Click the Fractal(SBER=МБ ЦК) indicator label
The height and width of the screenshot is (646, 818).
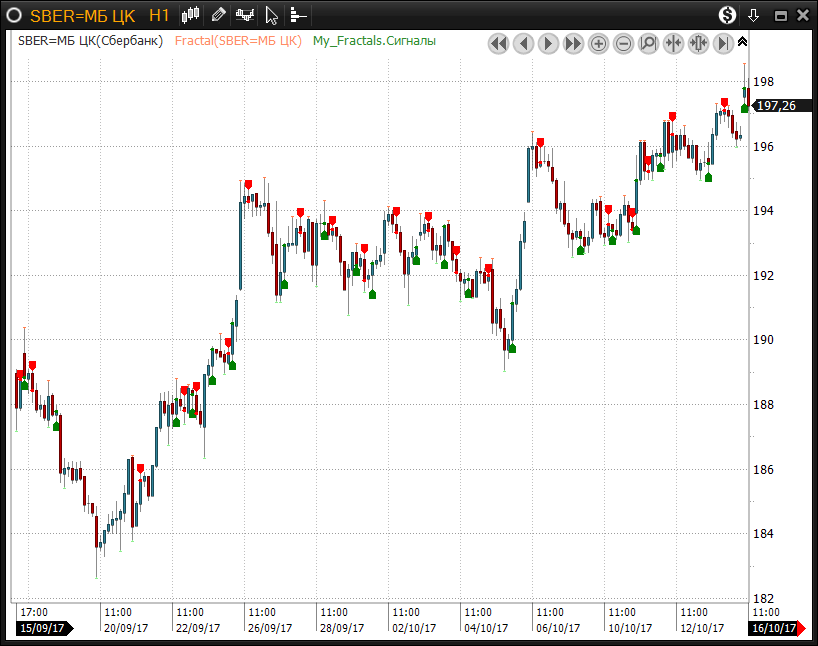pos(237,41)
